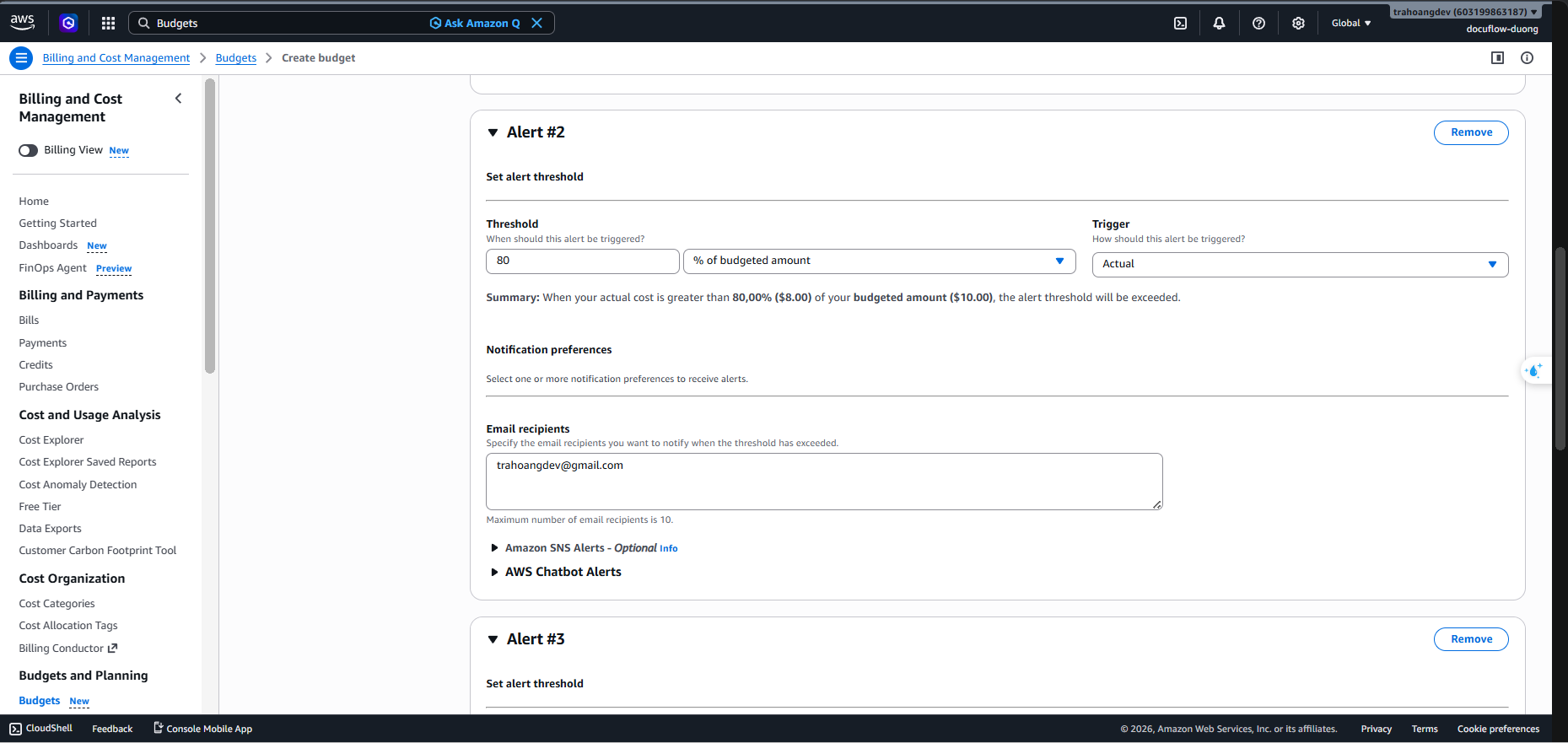Open Cost Anomaly Detection
This screenshot has height=743, width=1568.
click(x=78, y=485)
